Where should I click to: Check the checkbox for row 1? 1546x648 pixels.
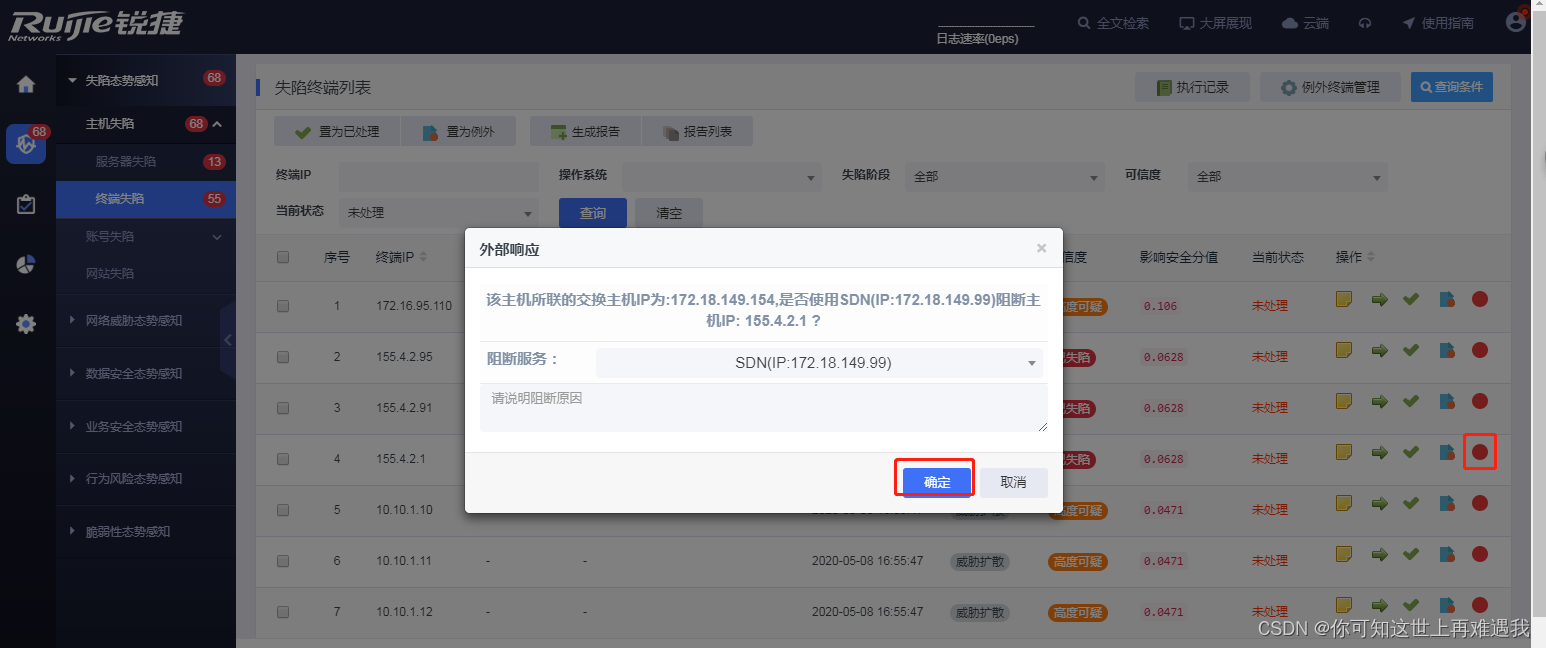283,306
